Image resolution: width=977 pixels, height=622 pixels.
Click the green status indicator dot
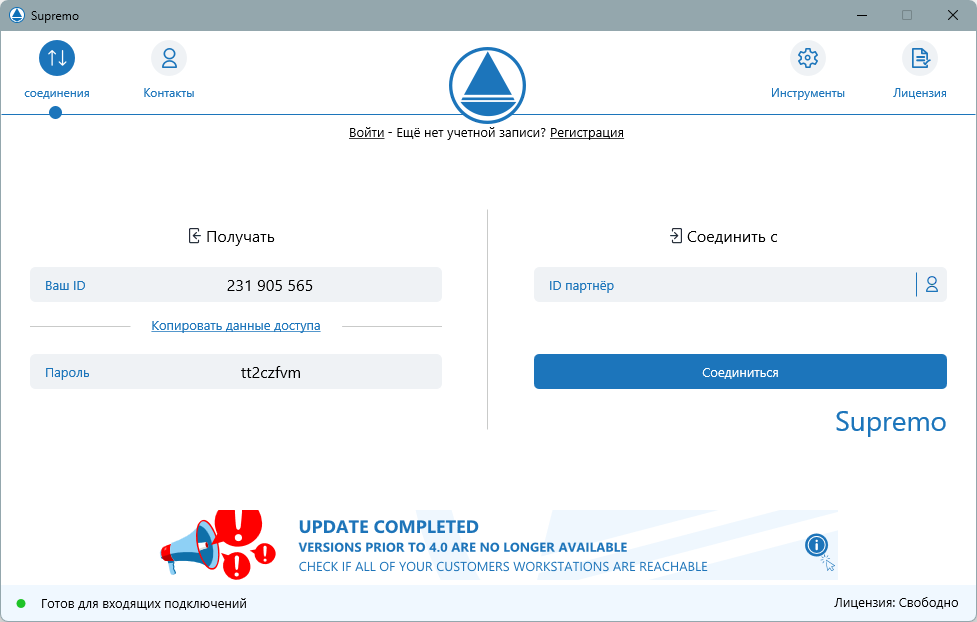coord(21,603)
